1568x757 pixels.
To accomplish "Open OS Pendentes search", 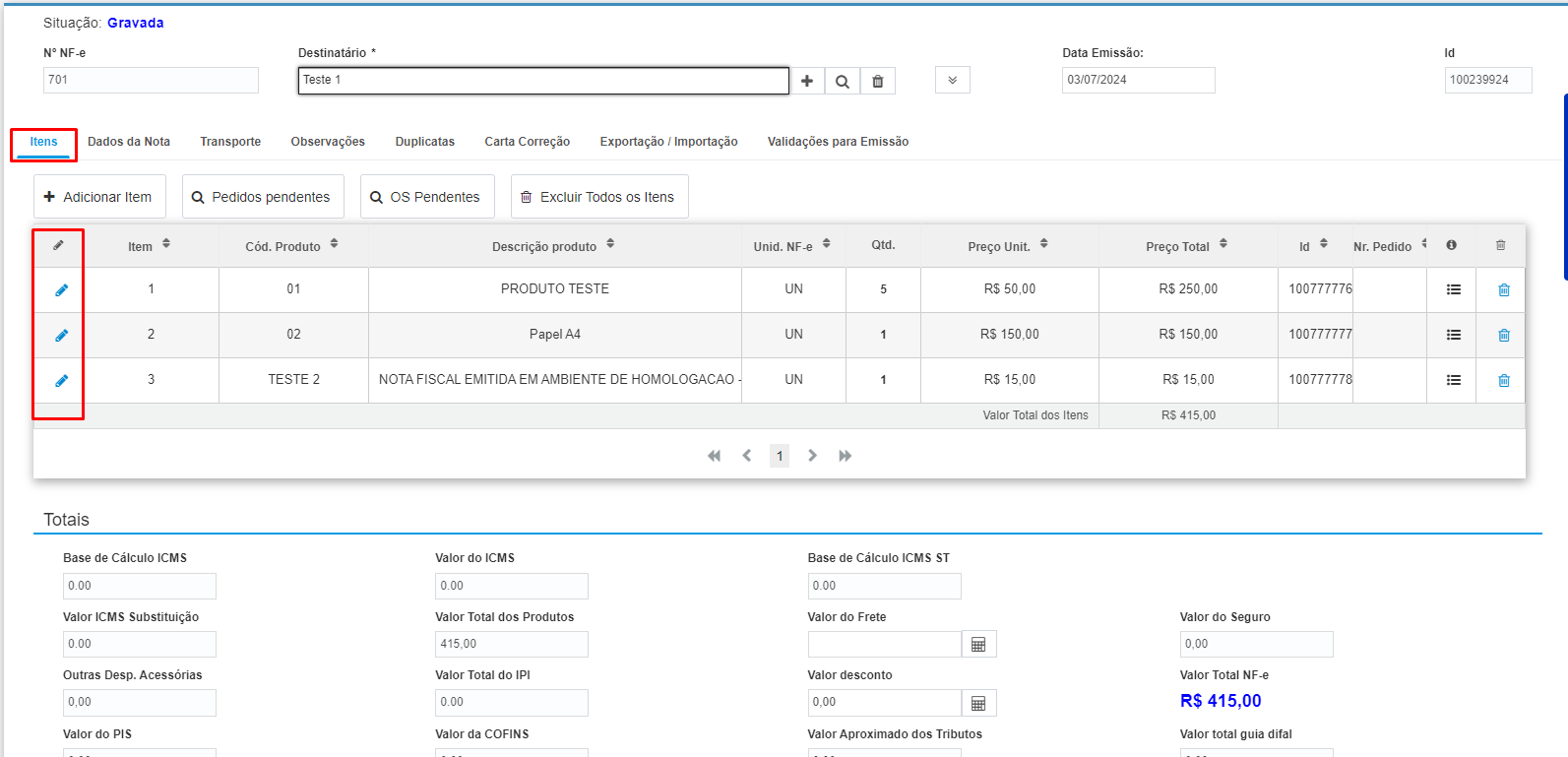I will [427, 197].
